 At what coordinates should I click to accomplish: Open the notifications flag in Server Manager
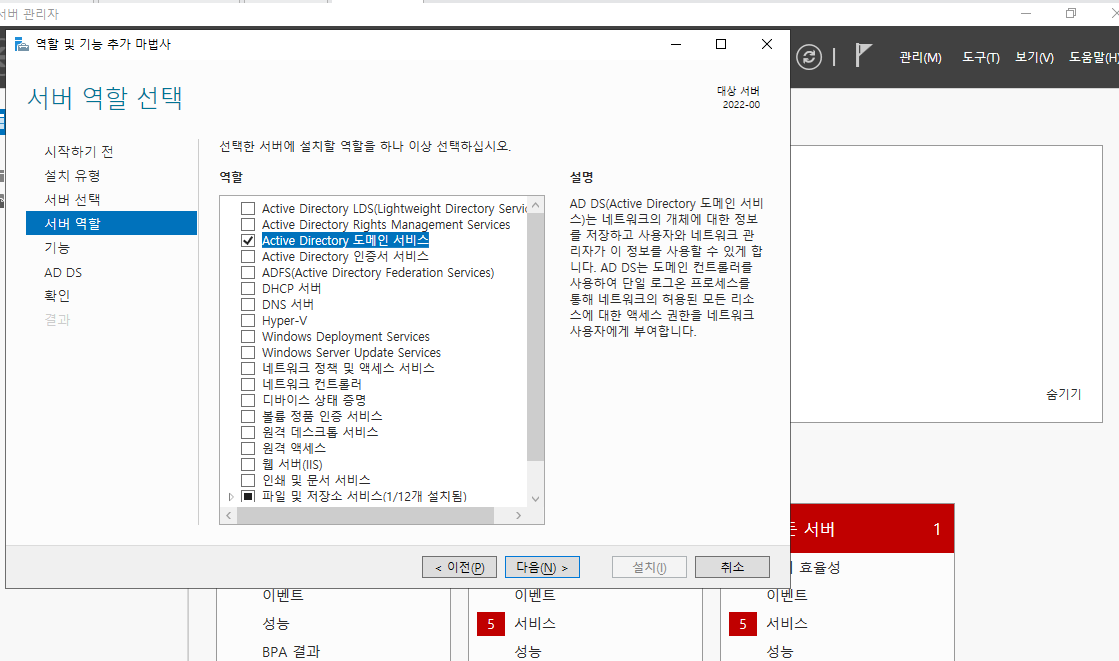pos(864,55)
